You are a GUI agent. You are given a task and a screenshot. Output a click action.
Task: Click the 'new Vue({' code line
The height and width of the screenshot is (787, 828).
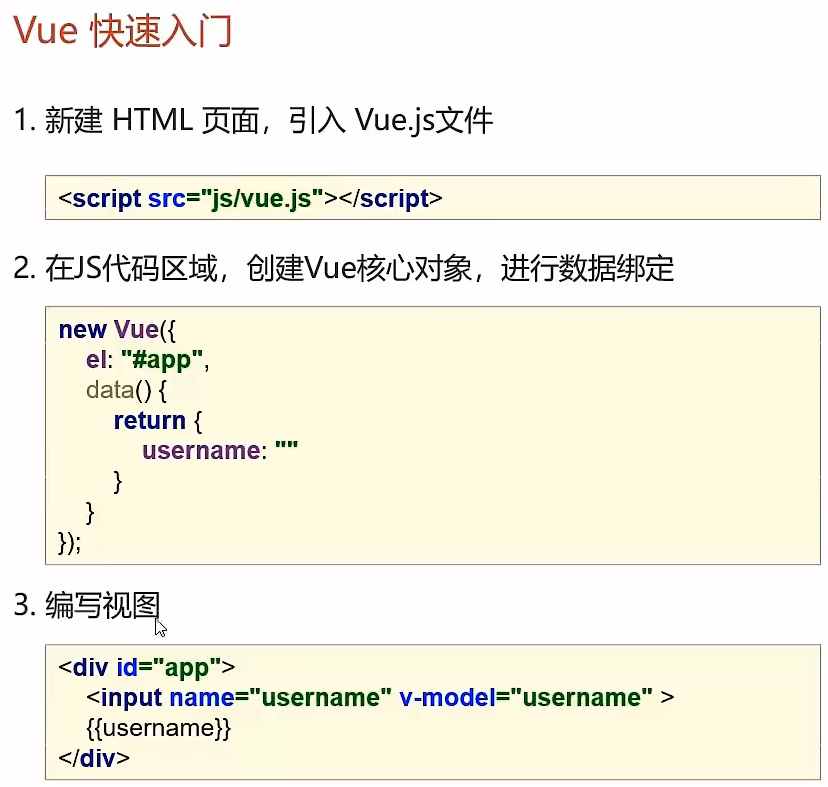(117, 330)
